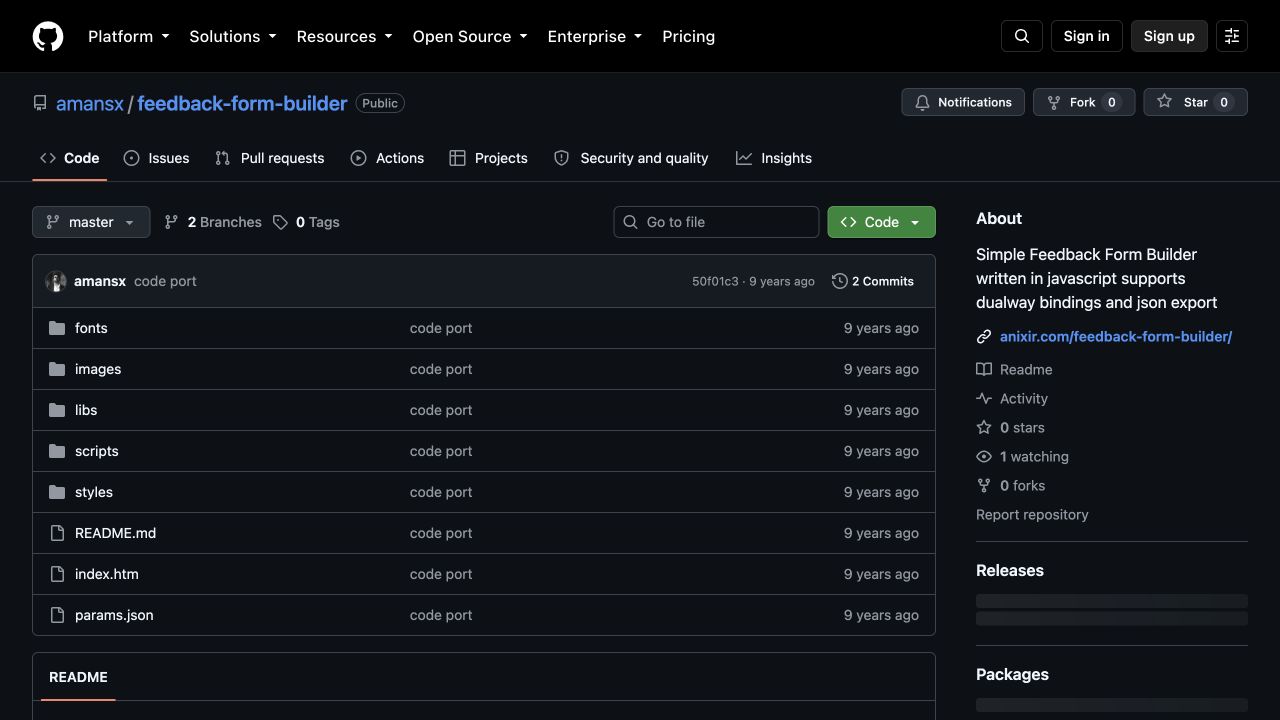Open the params.json file name
Screen dimensions: 1280x720
tap(114, 615)
